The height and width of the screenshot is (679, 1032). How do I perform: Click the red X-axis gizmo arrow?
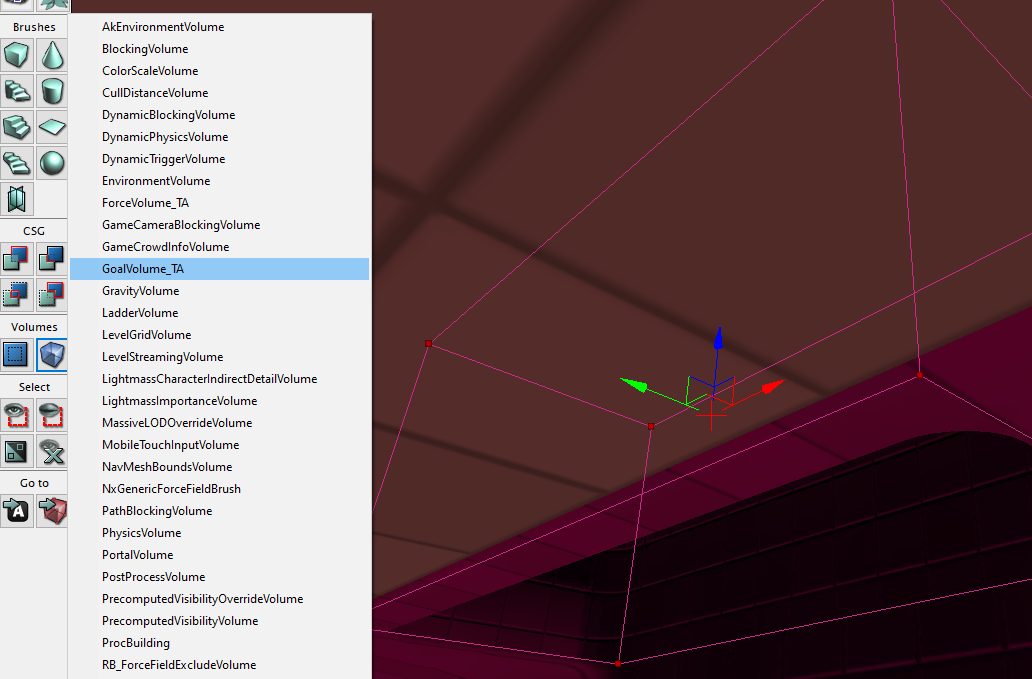771,386
